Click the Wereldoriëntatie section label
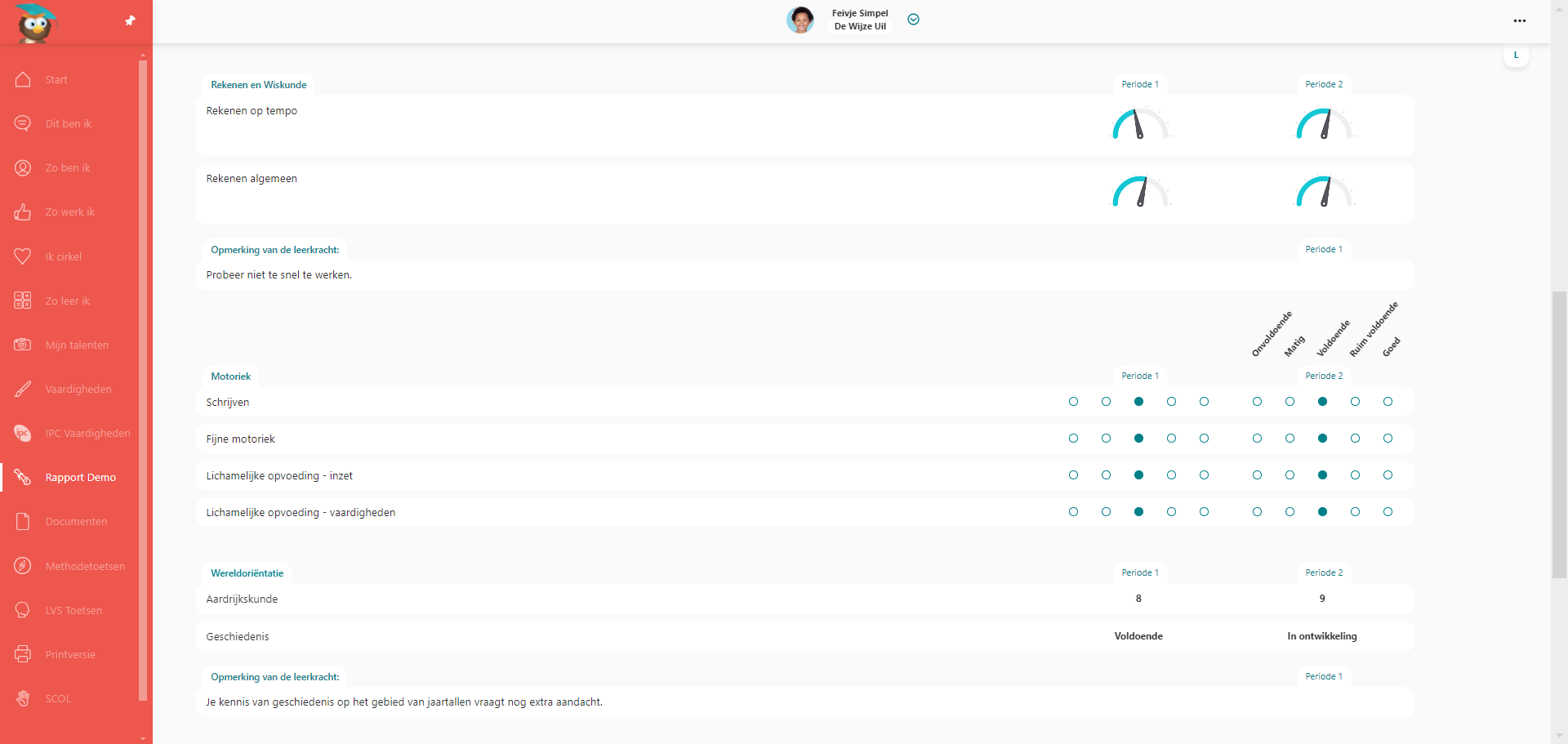The image size is (1568, 744). point(247,573)
